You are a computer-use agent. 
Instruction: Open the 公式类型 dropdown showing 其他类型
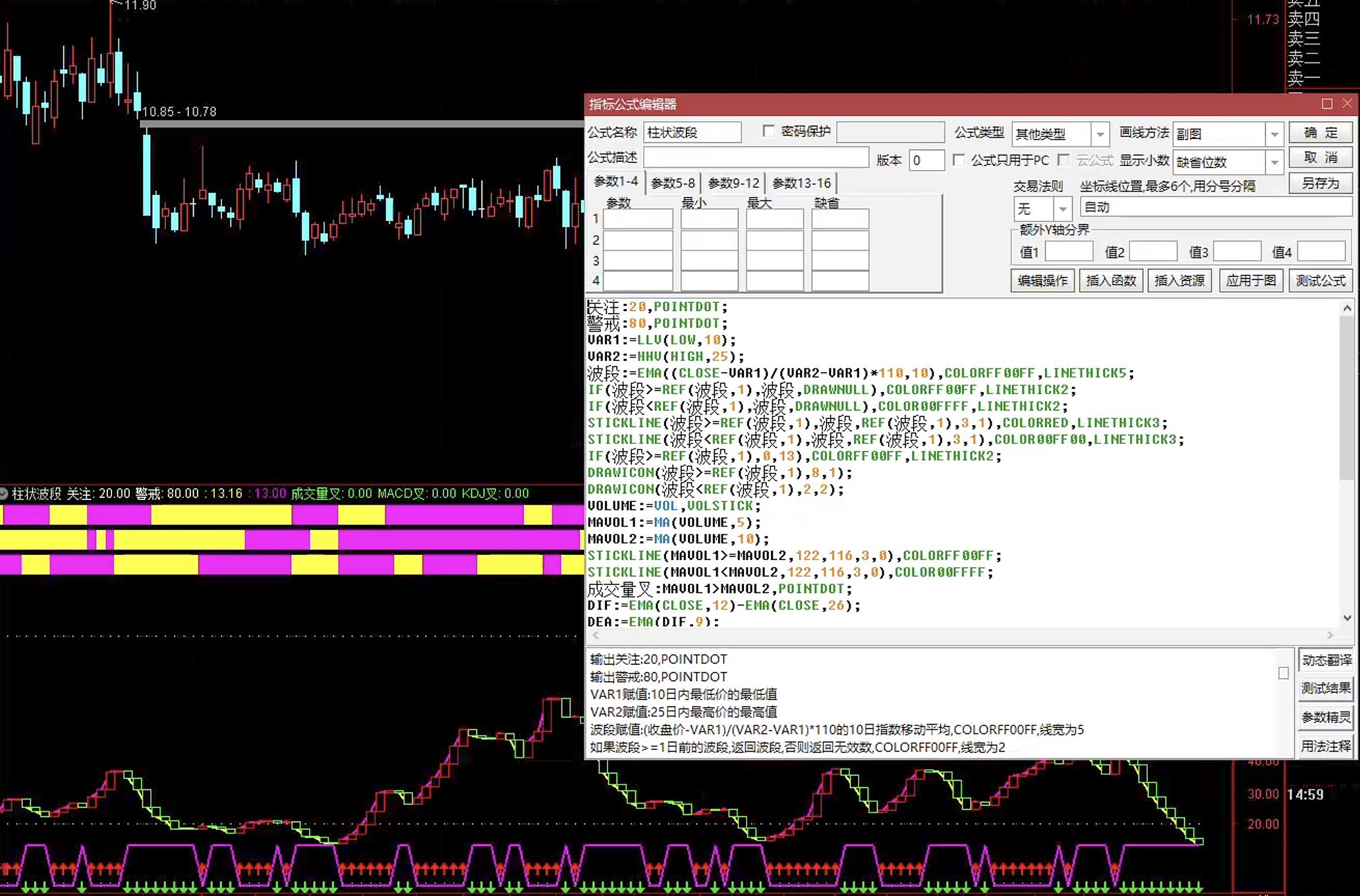[1100, 134]
